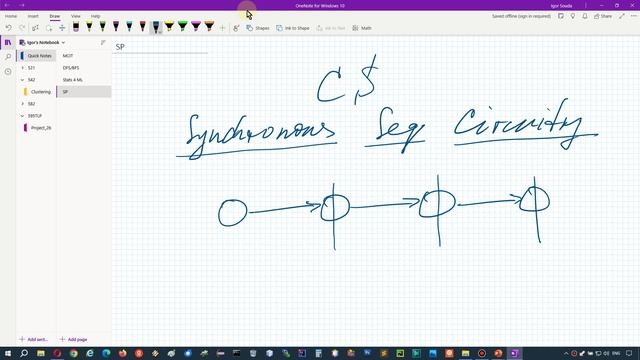
Task: Click the lightbulb Tell Me icon
Action: point(573,16)
